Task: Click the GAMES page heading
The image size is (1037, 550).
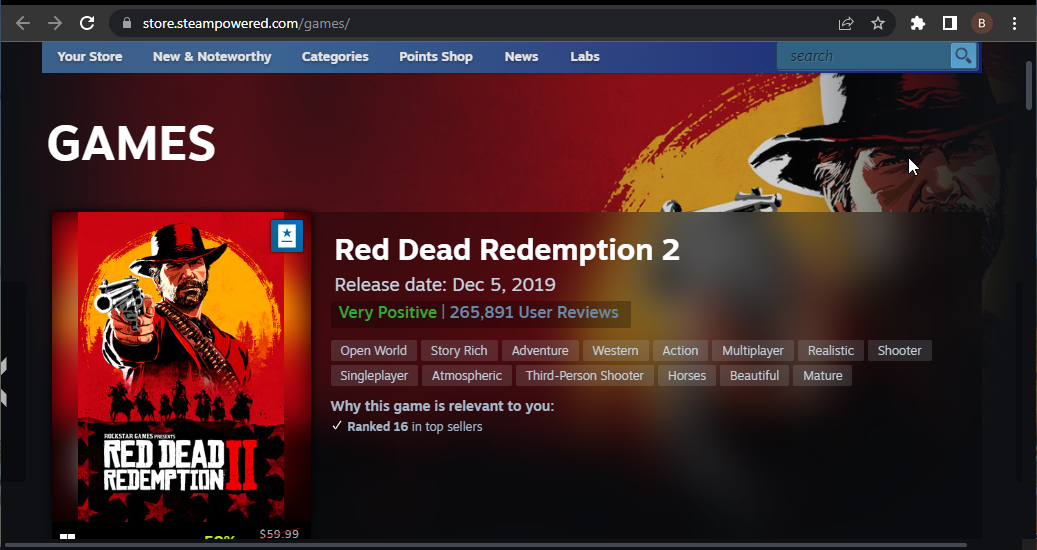Action: tap(132, 143)
